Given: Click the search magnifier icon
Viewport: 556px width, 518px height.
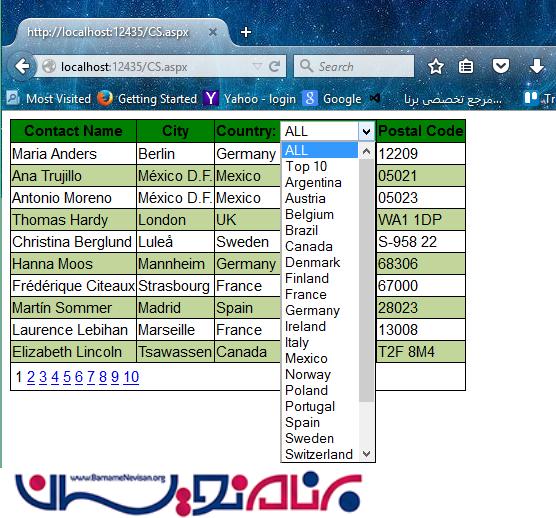Looking at the screenshot, I should click(x=306, y=66).
